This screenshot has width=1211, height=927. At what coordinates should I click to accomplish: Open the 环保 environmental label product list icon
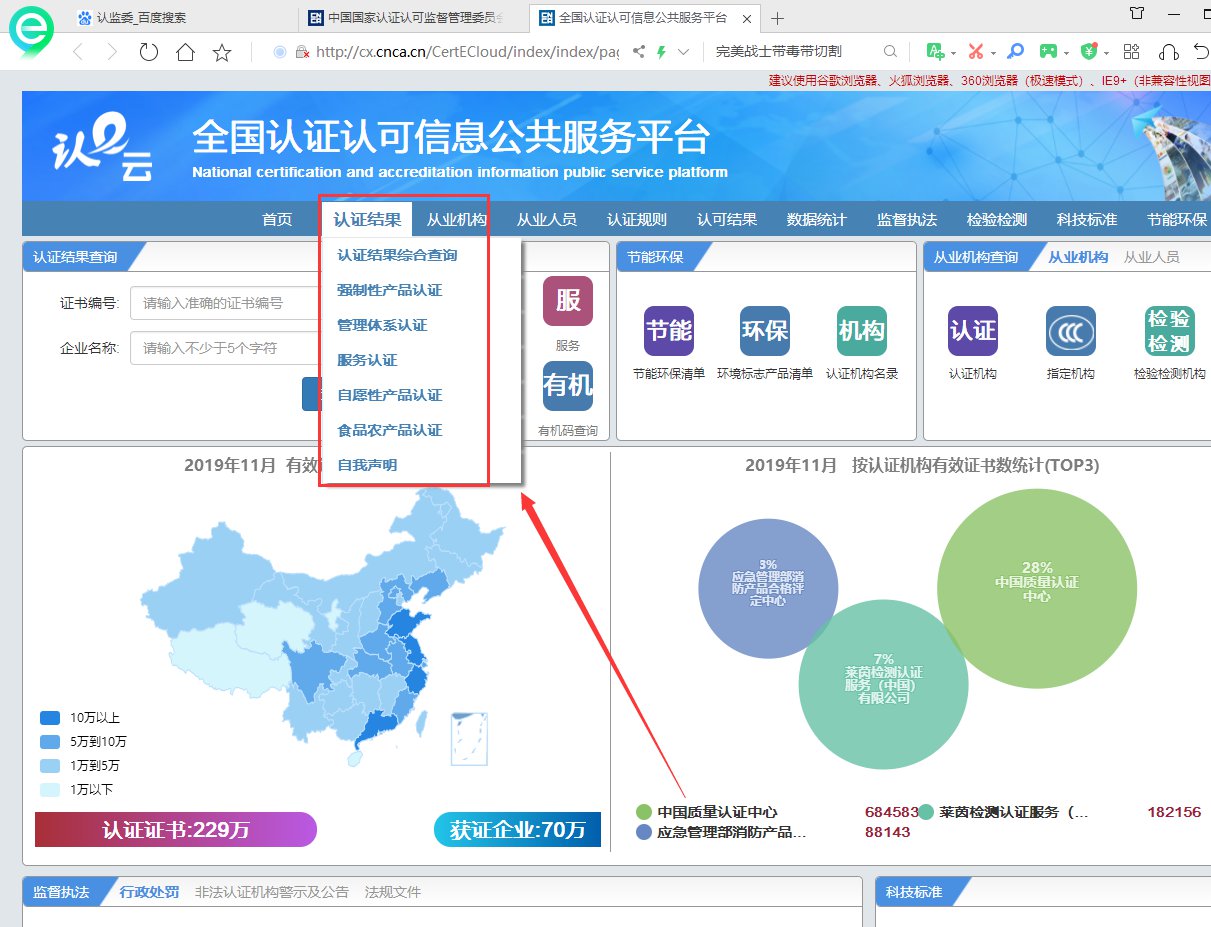click(x=765, y=331)
